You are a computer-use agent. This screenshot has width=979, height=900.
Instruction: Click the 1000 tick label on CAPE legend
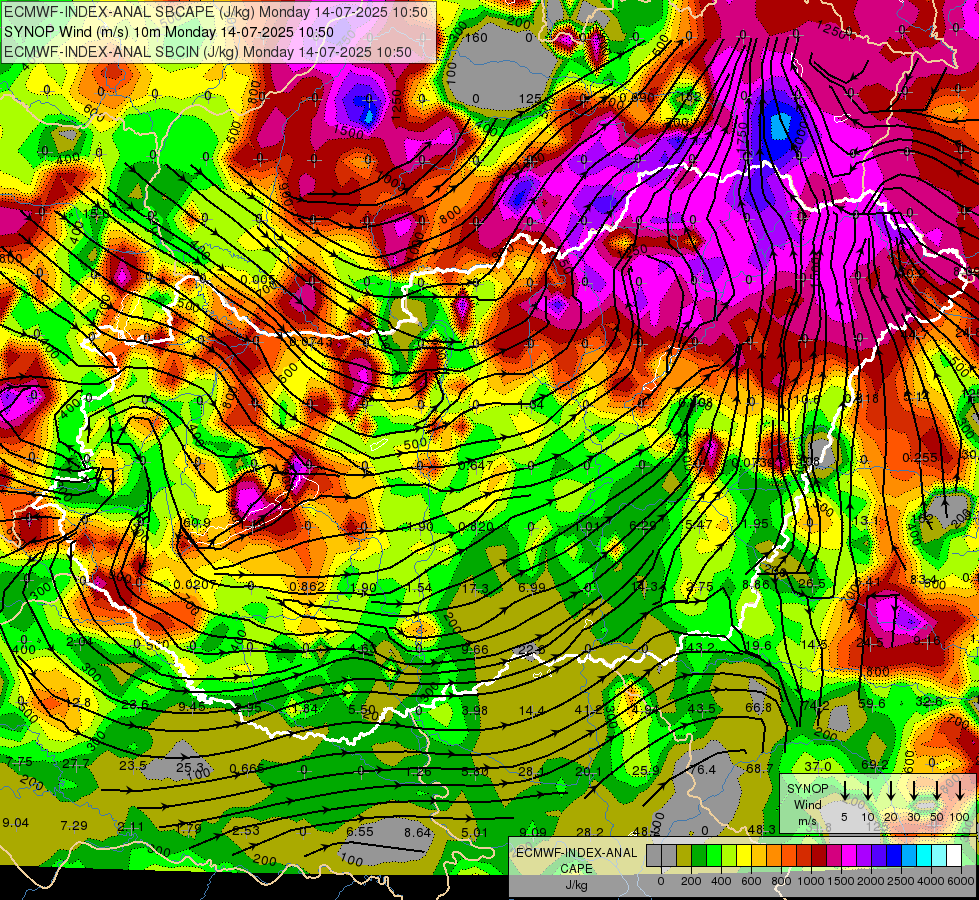tap(811, 881)
